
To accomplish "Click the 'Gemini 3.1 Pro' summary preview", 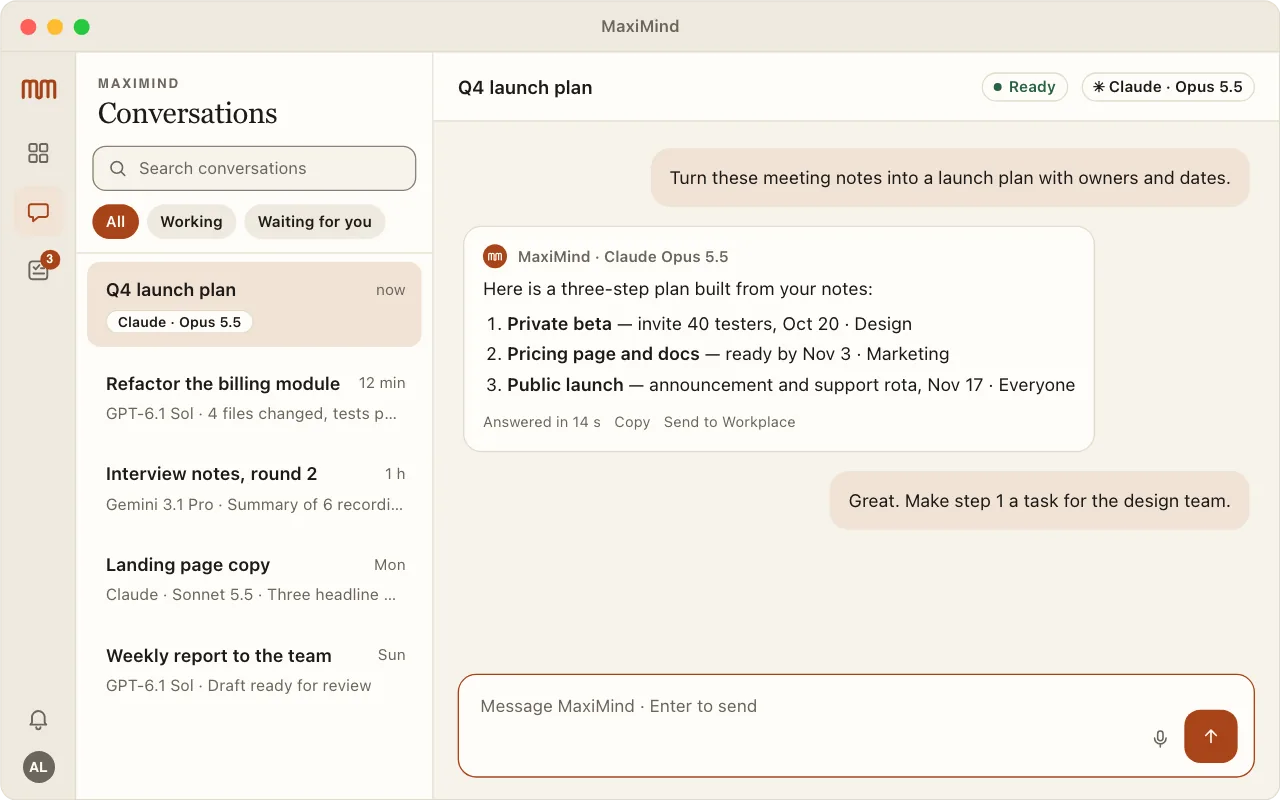I will 255,505.
